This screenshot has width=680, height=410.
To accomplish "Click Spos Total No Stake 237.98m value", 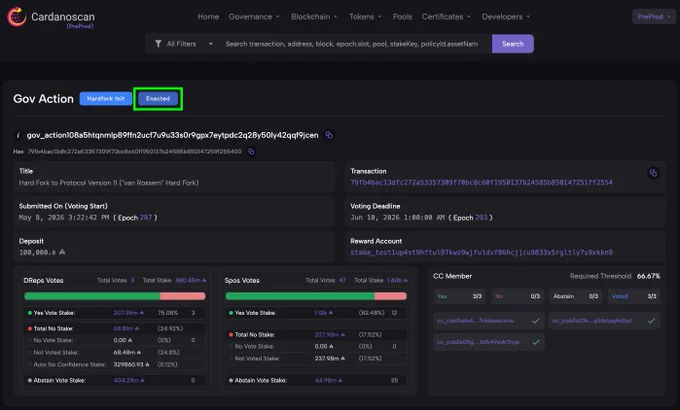I will click(x=330, y=335).
